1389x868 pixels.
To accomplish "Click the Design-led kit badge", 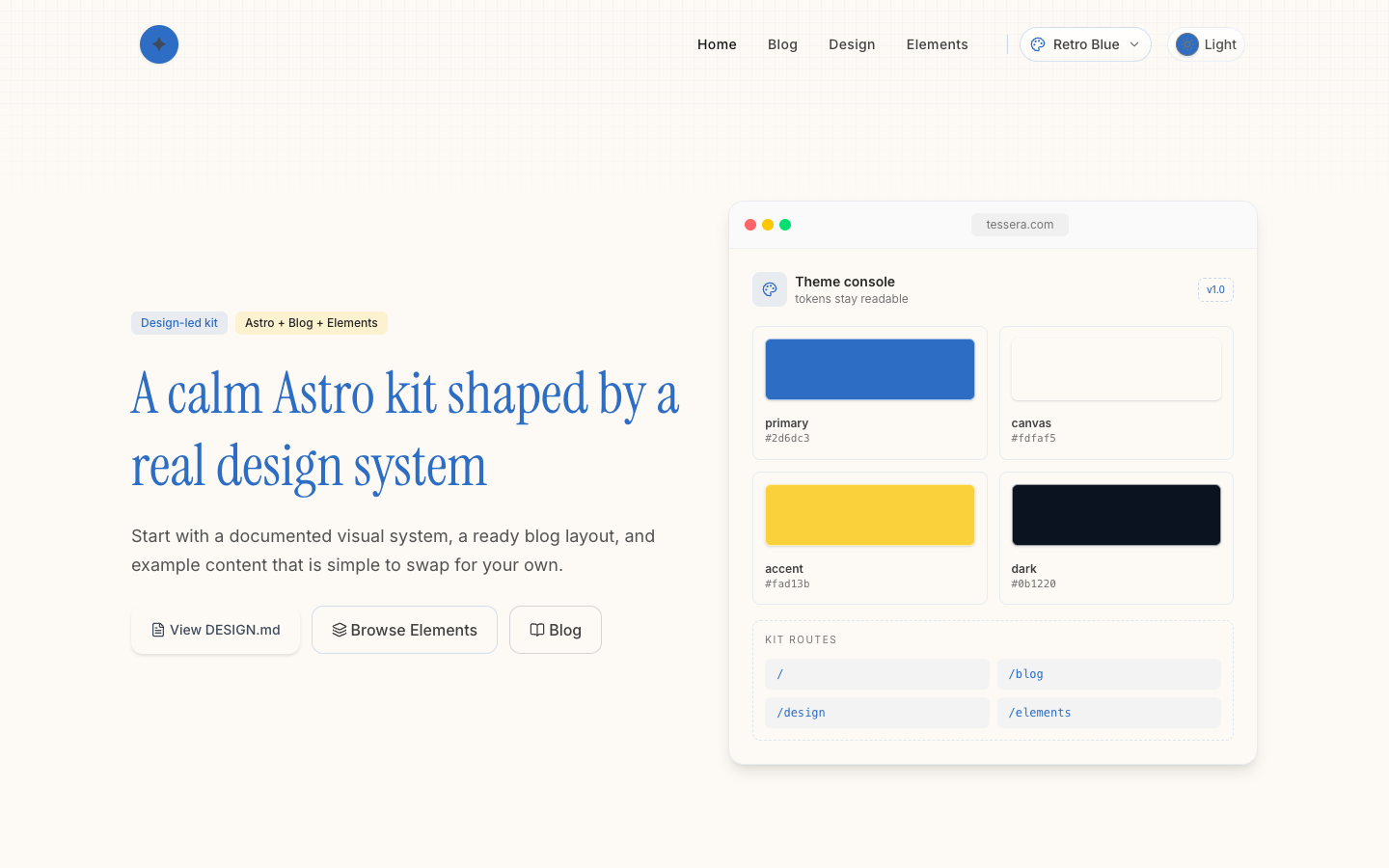I will [179, 323].
